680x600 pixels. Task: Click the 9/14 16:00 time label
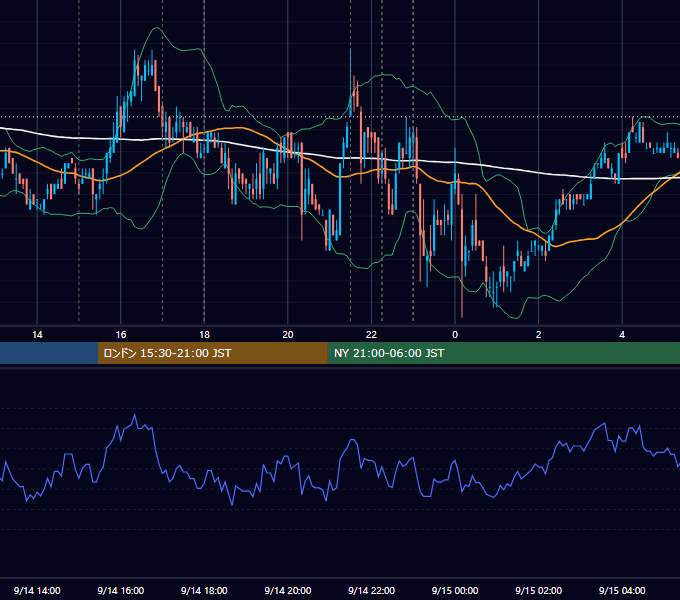(x=121, y=590)
